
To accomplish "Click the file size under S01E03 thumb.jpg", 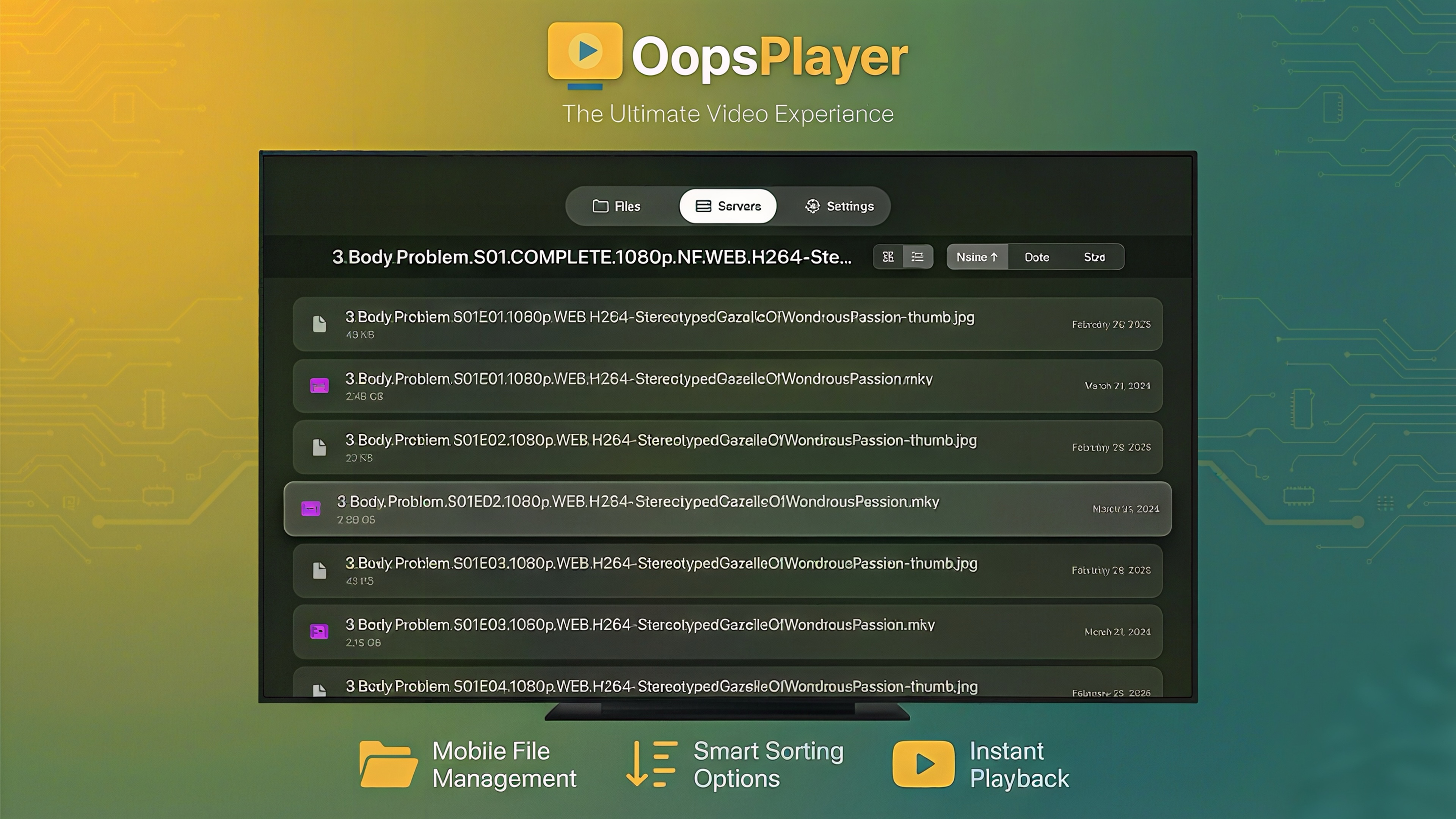I will [360, 581].
